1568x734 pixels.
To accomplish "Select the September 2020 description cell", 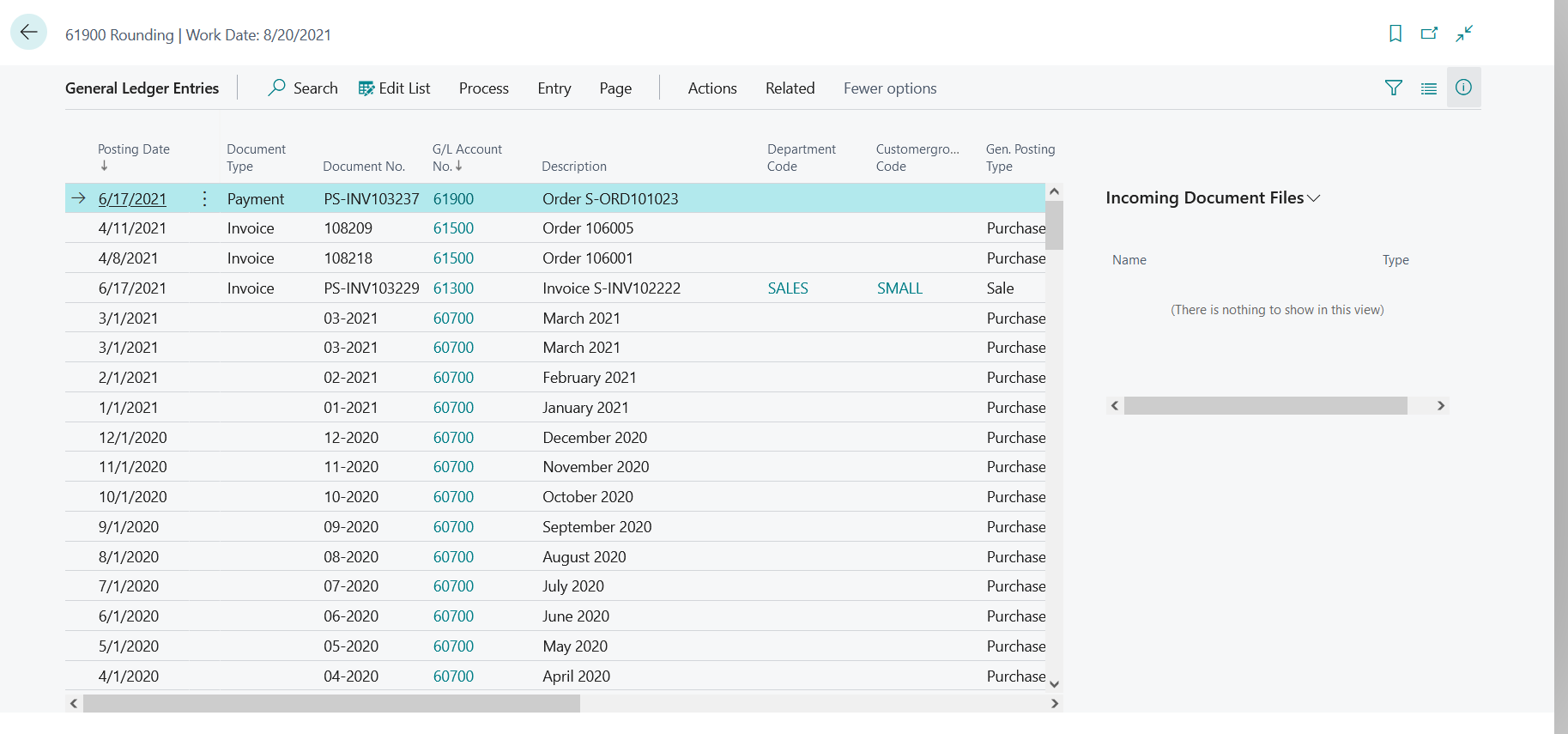I will click(597, 527).
